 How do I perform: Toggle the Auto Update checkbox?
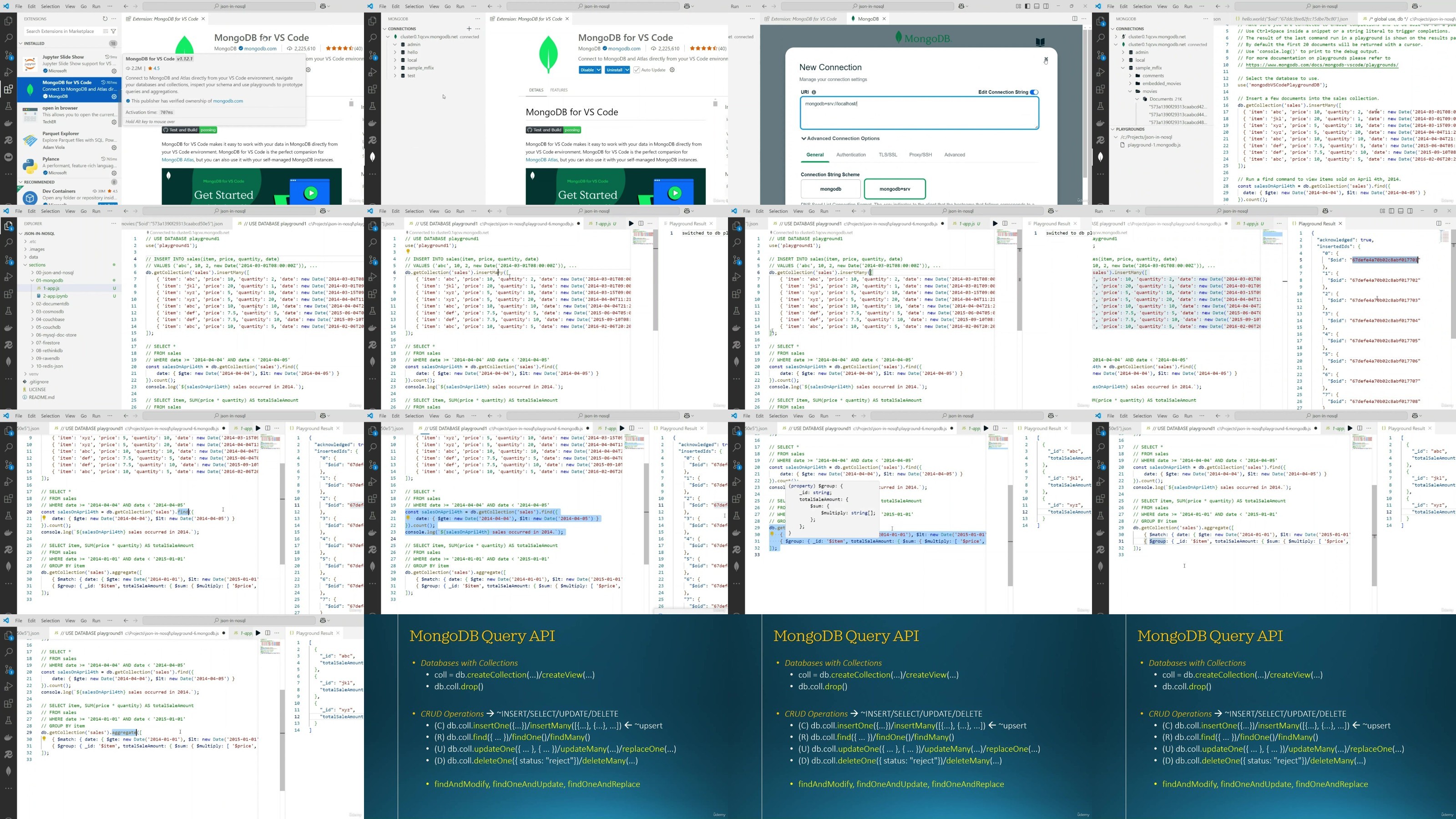[637, 70]
